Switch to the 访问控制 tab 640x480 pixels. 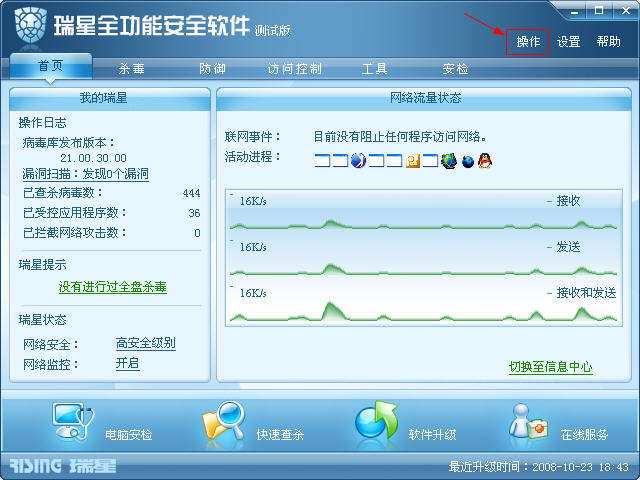click(x=294, y=69)
